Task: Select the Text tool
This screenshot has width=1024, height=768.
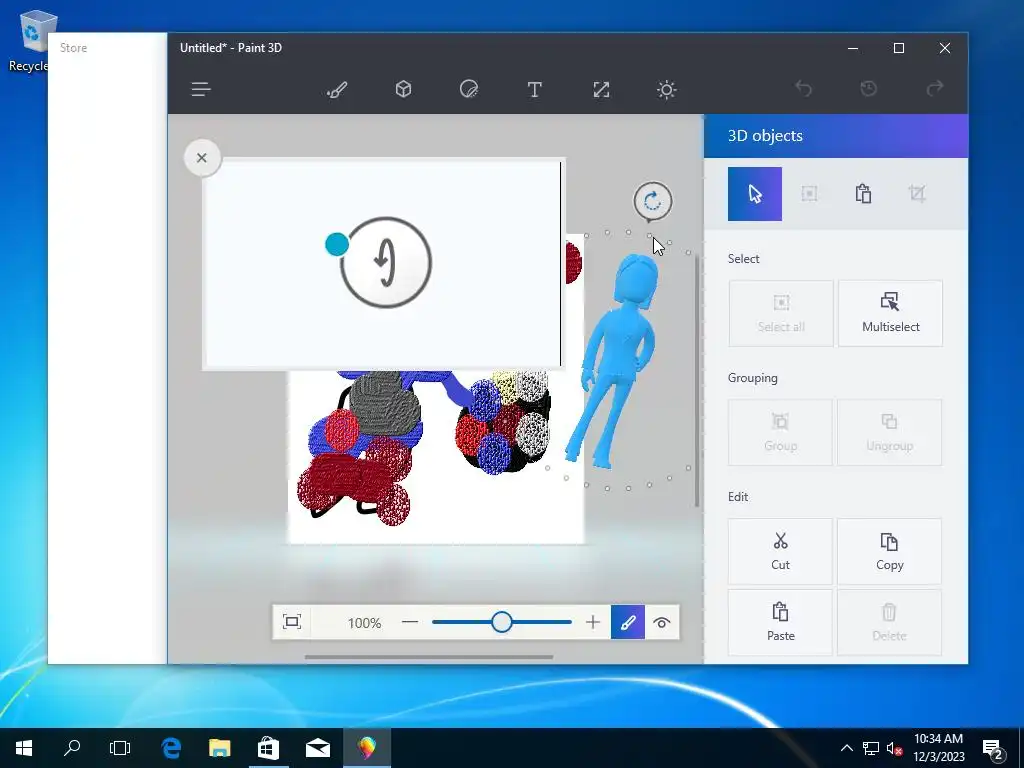Action: point(534,89)
